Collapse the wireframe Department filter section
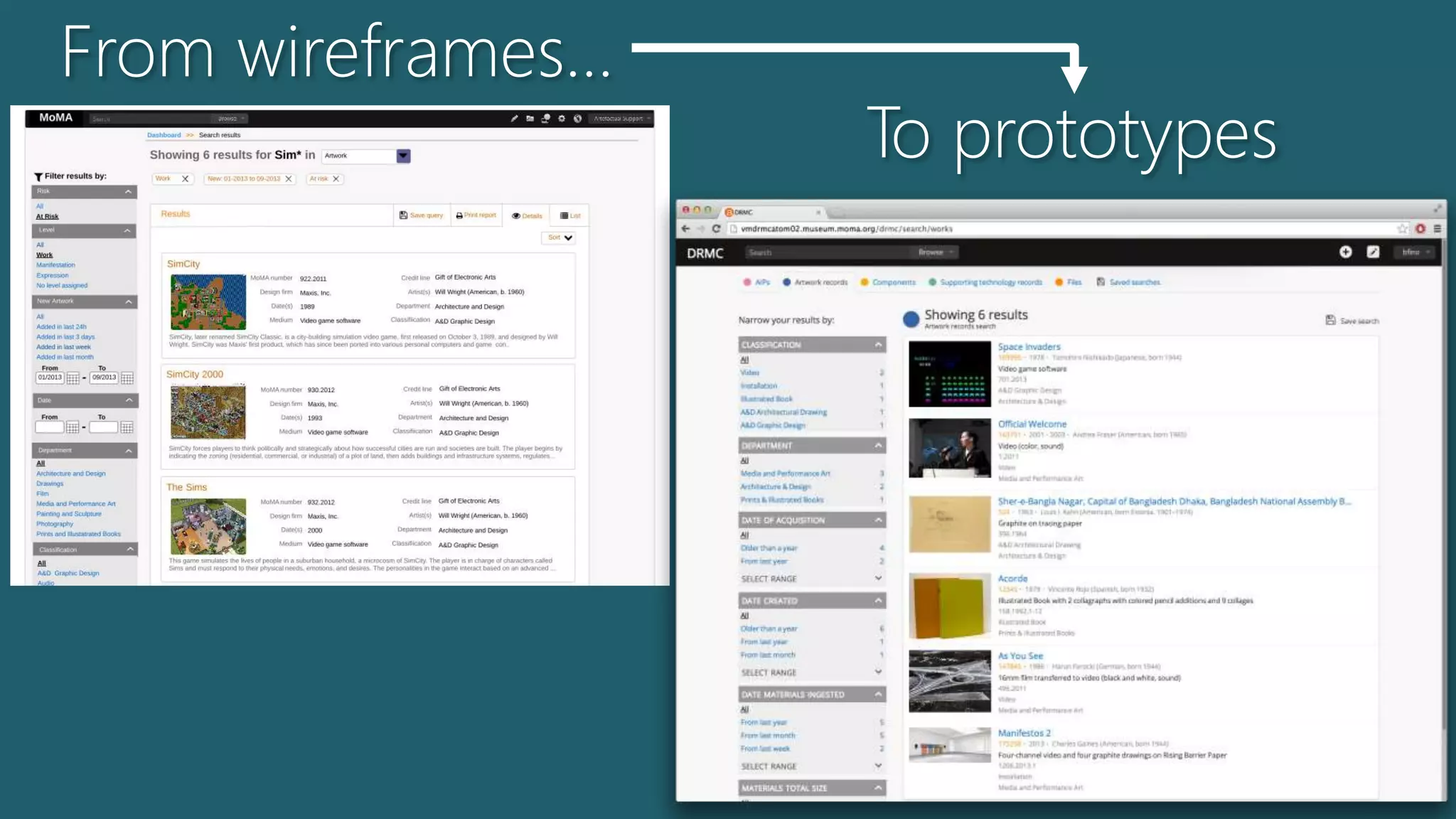Image resolution: width=1456 pixels, height=819 pixels. [x=129, y=451]
